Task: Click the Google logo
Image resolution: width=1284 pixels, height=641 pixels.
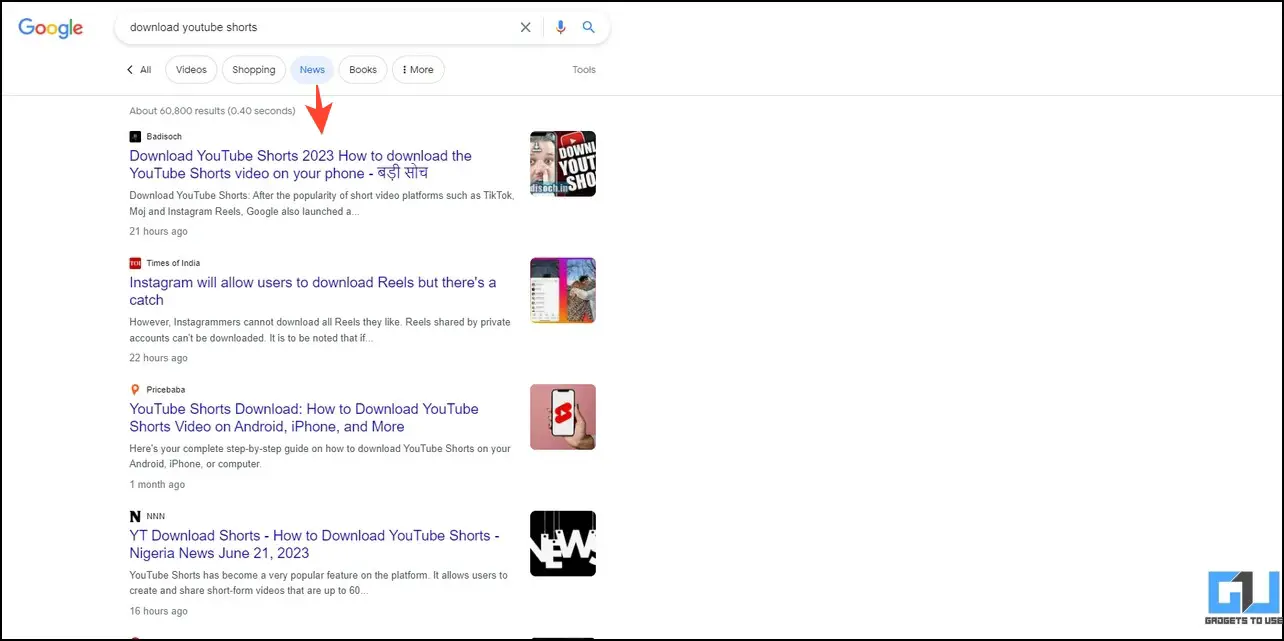Action: (x=51, y=28)
